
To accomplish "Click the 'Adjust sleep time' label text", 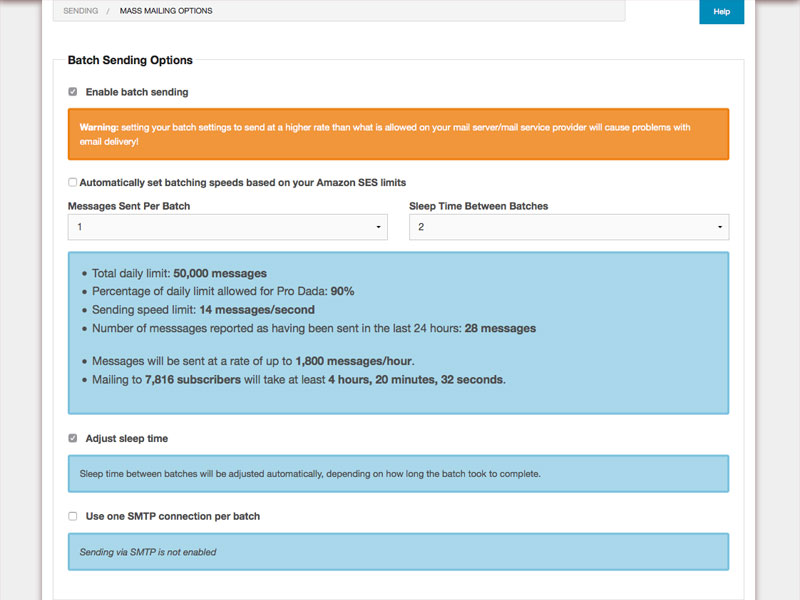I will pyautogui.click(x=127, y=438).
